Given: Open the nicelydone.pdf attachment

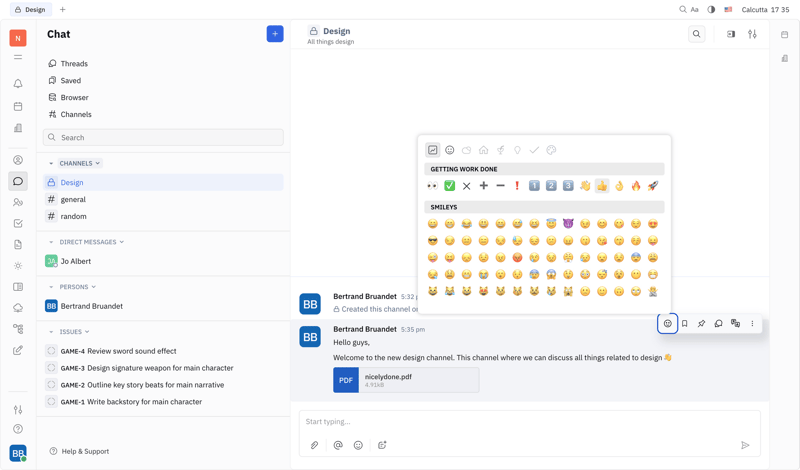Looking at the screenshot, I should [406, 380].
